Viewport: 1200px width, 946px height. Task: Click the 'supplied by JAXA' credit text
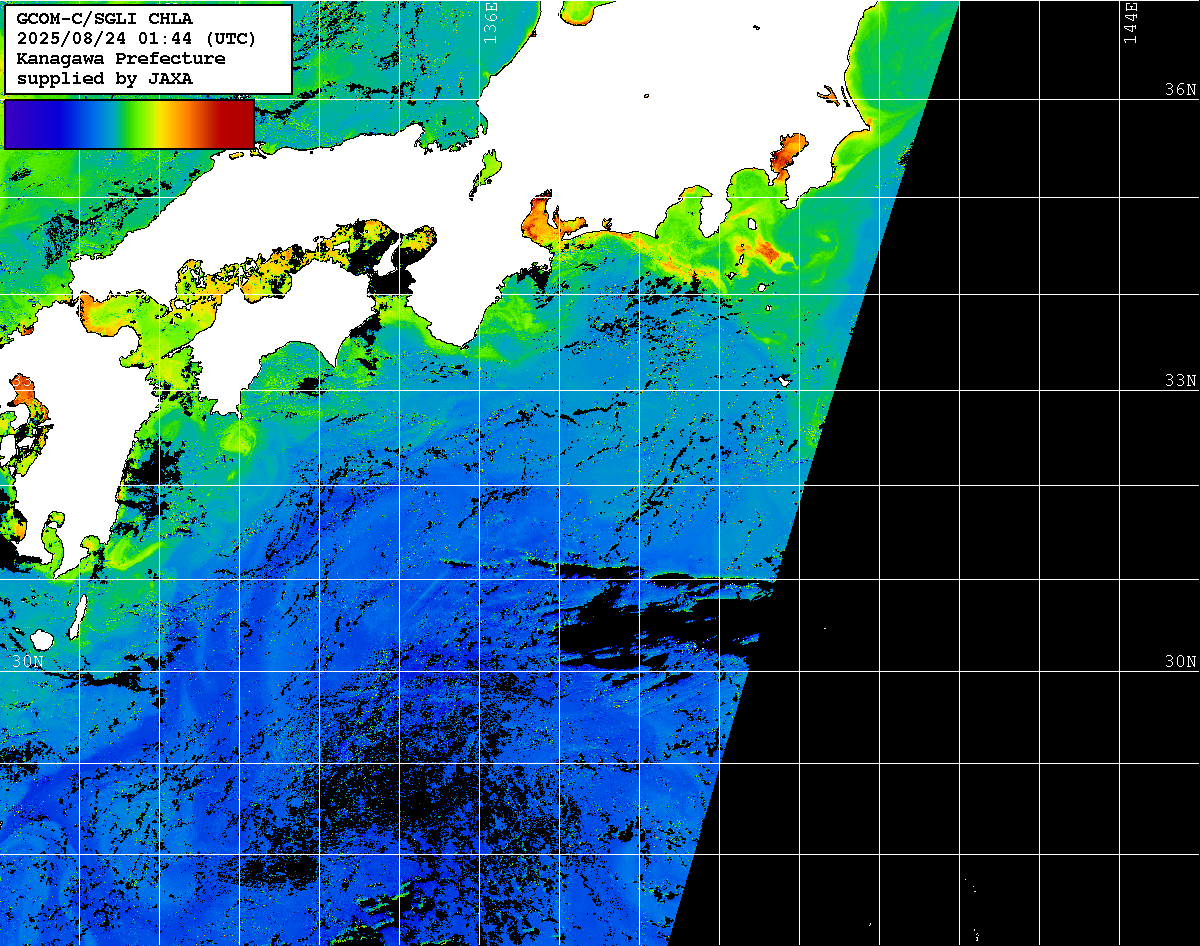[105, 78]
